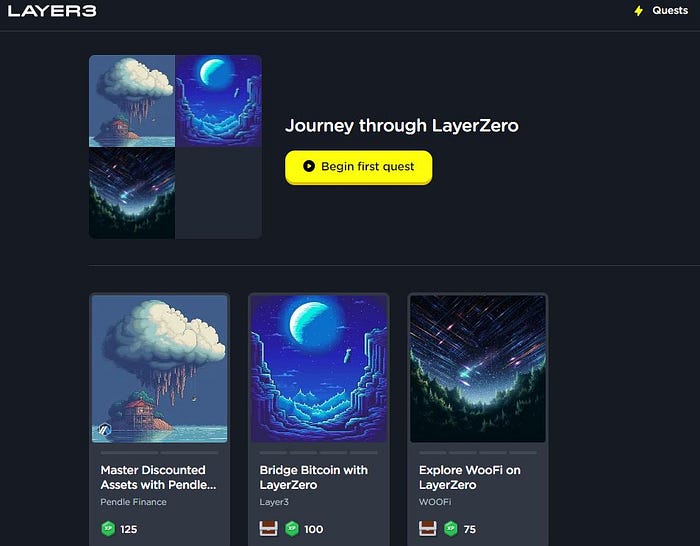Click the progress bar on Pendle card
The height and width of the screenshot is (546, 700).
[x=159, y=453]
